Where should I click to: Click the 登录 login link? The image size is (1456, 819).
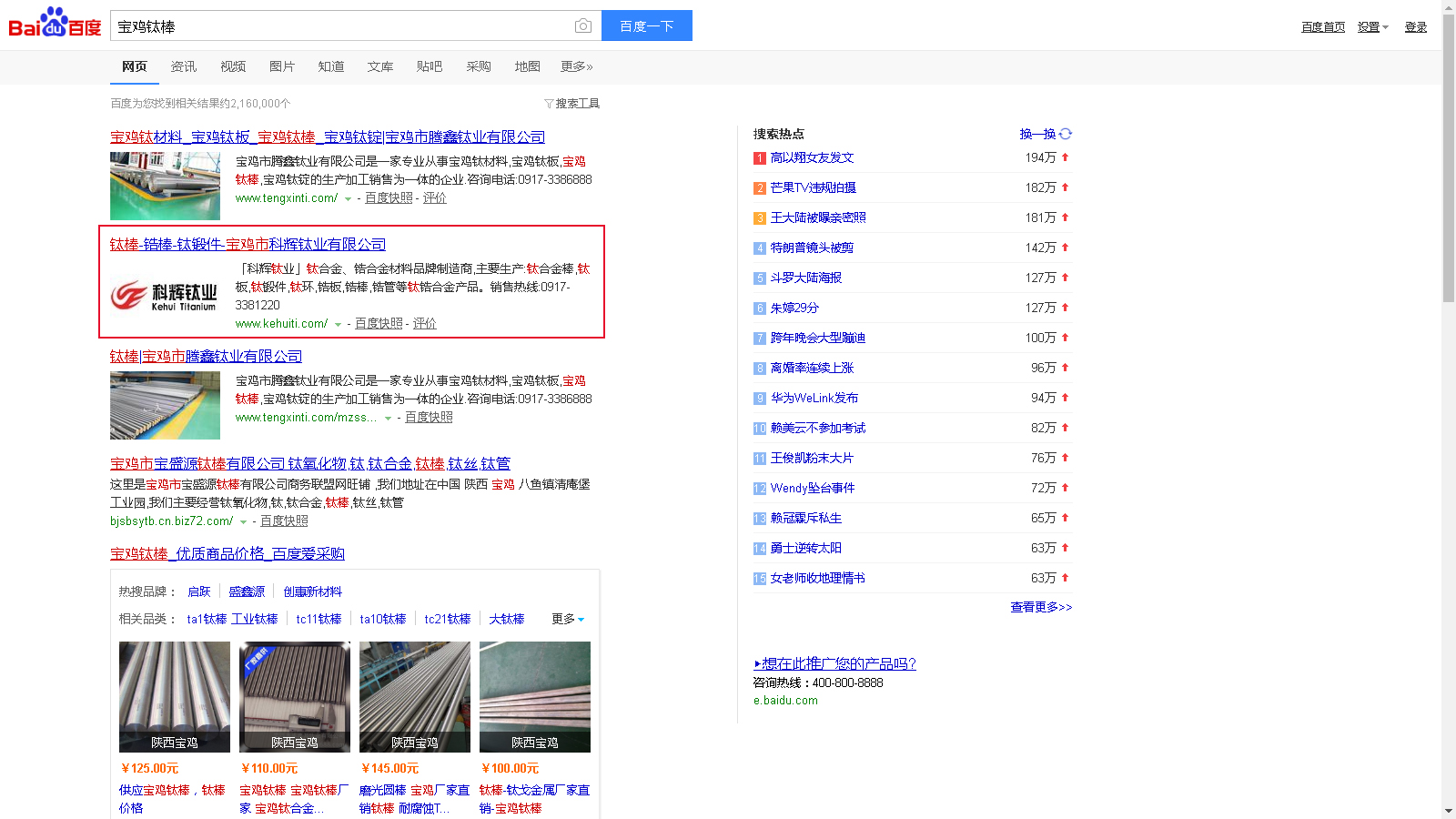(x=1416, y=27)
